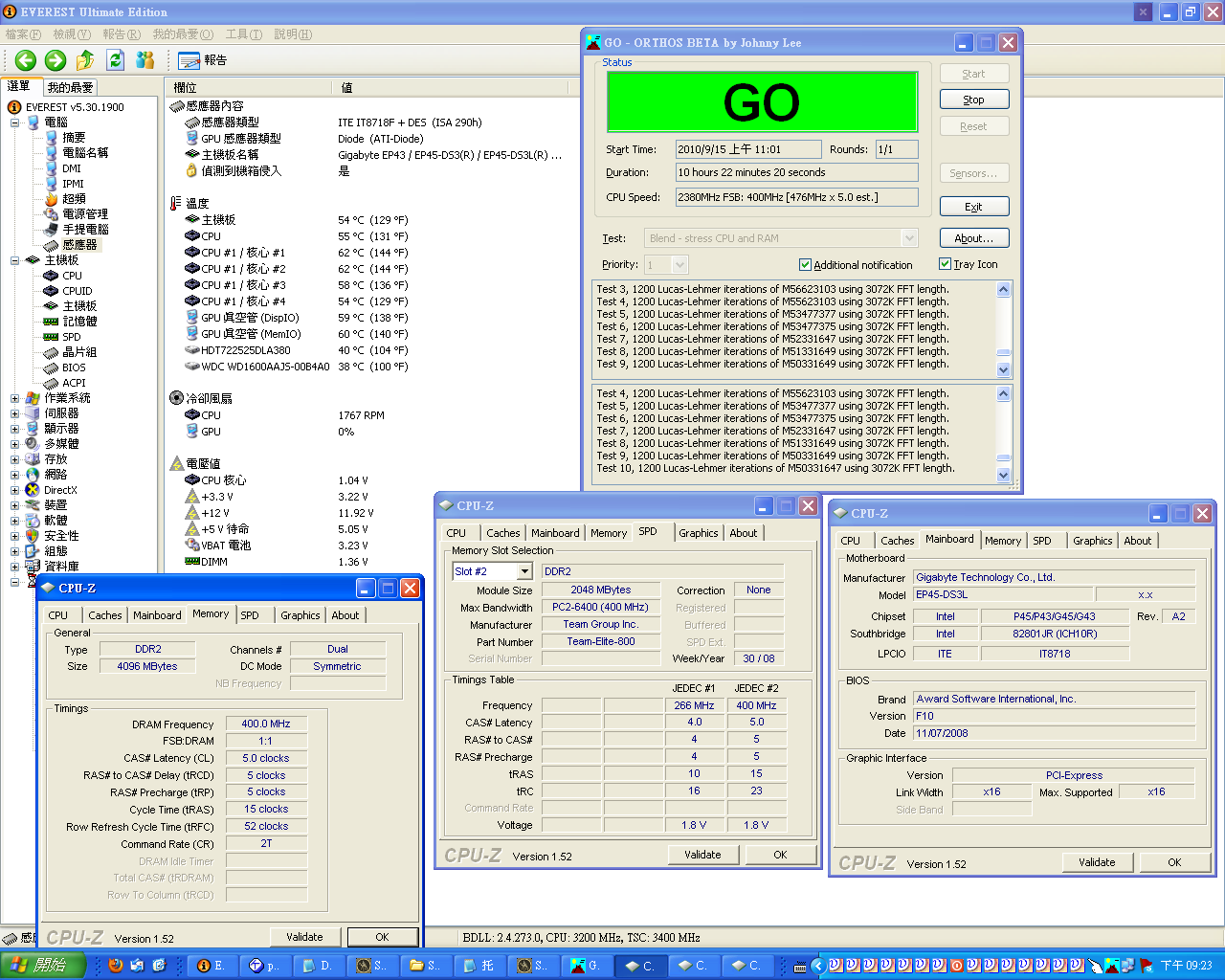Open the Slot #2 dropdown in CPU-Z SPD
This screenshot has width=1225, height=980.
pos(524,571)
